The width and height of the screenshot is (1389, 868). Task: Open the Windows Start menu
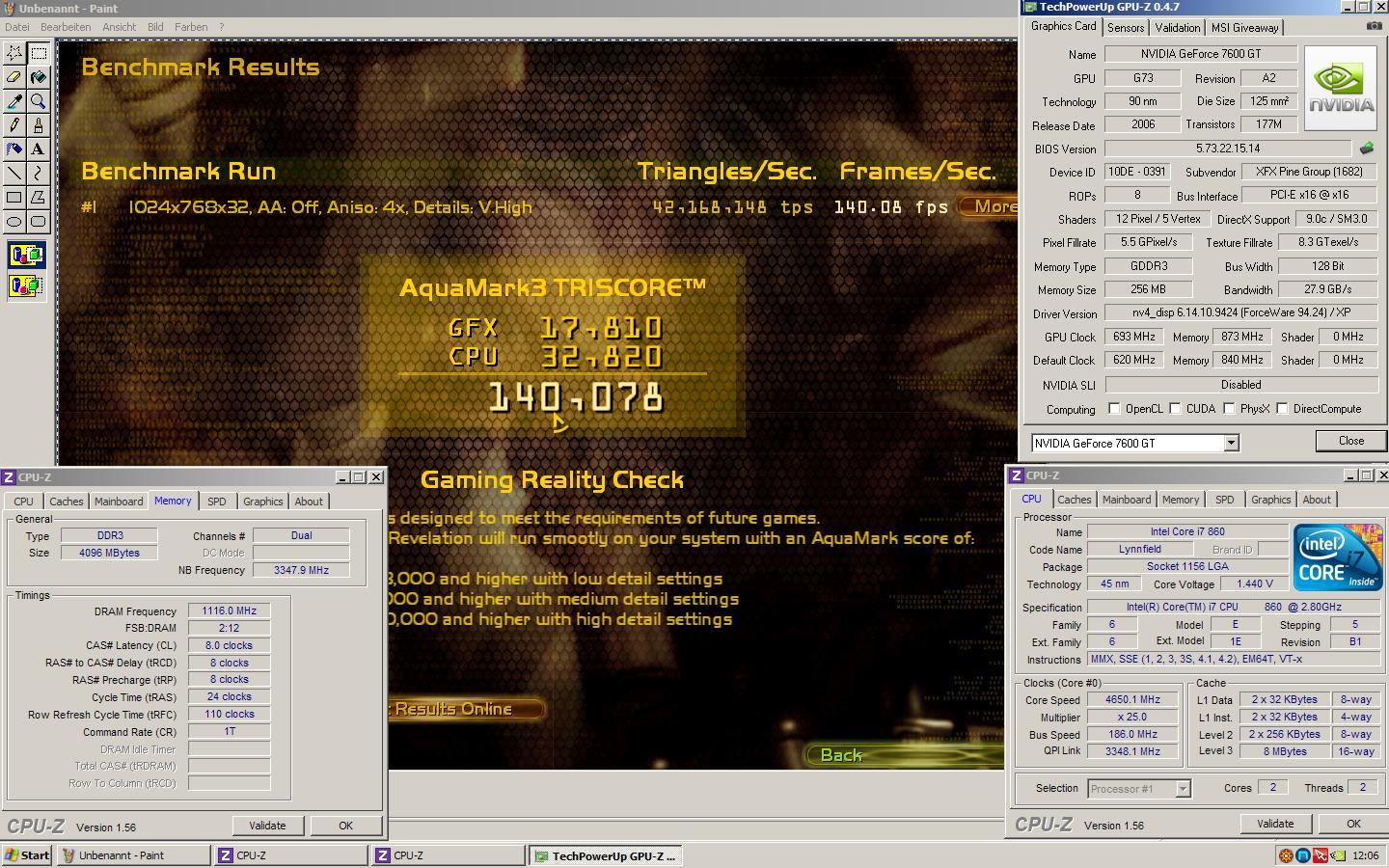click(x=27, y=855)
